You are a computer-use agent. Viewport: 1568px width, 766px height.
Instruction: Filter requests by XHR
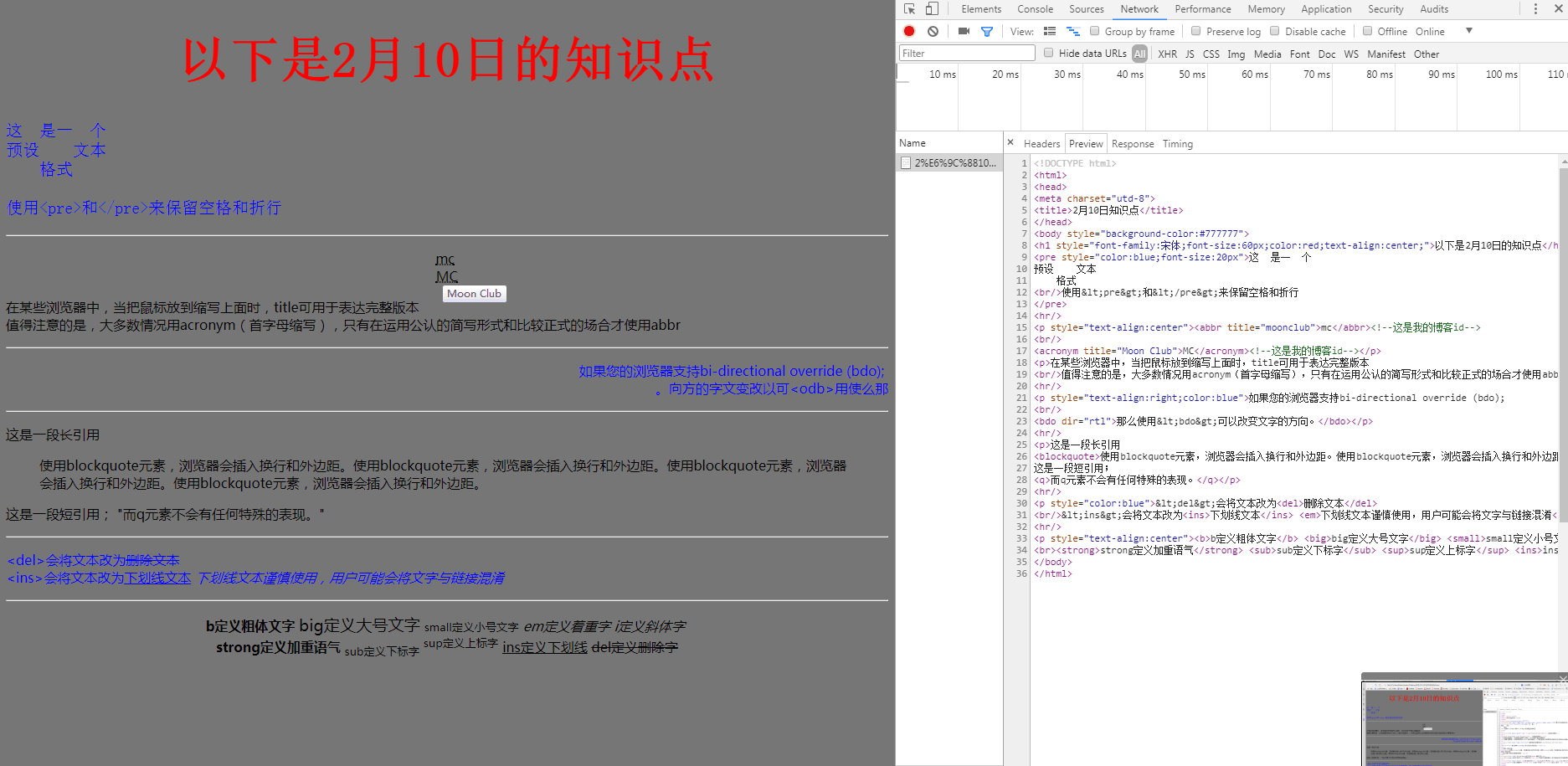[x=1167, y=54]
